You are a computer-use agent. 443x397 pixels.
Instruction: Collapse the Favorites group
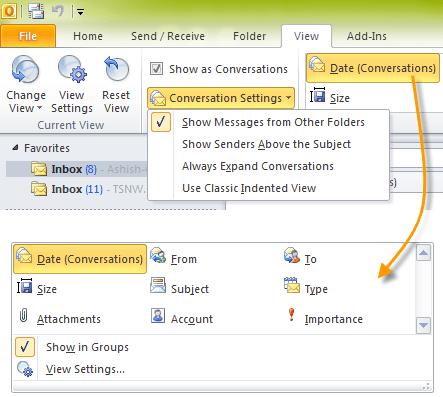15,147
